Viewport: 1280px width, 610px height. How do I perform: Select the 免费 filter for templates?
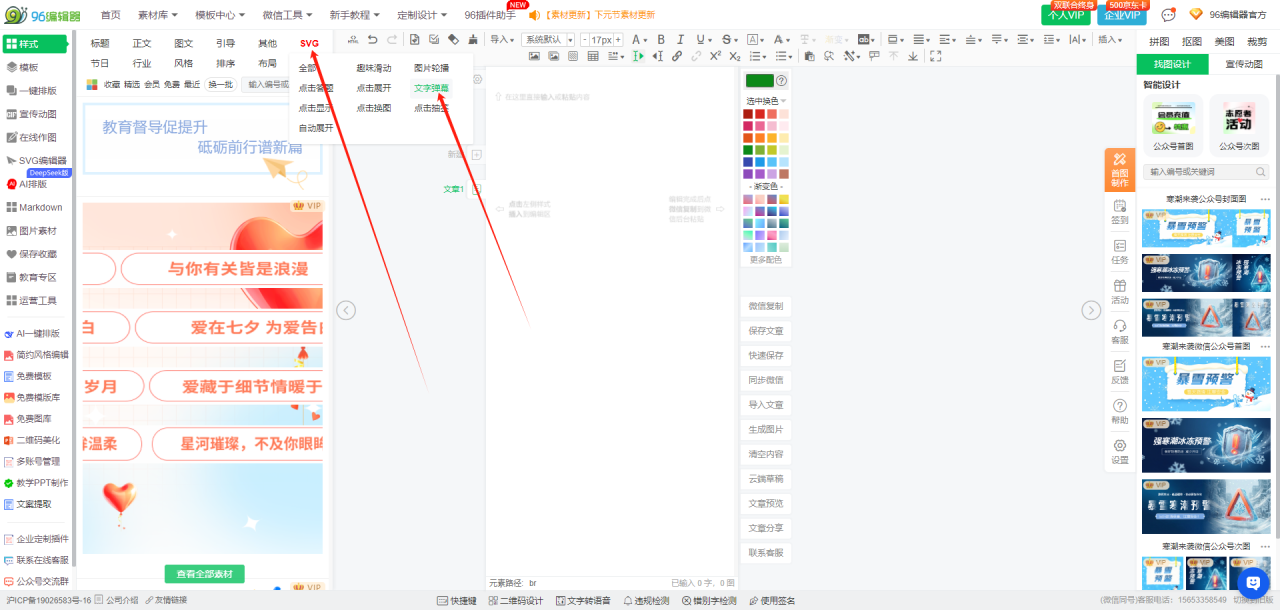(172, 85)
